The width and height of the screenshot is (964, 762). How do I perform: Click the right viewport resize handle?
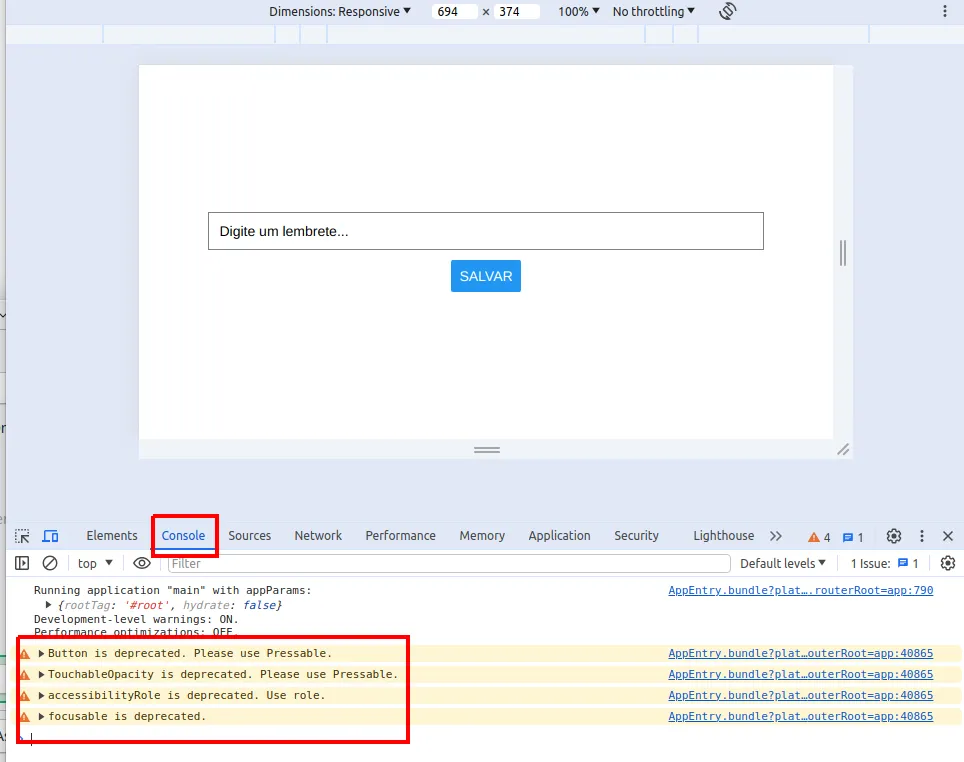(843, 253)
